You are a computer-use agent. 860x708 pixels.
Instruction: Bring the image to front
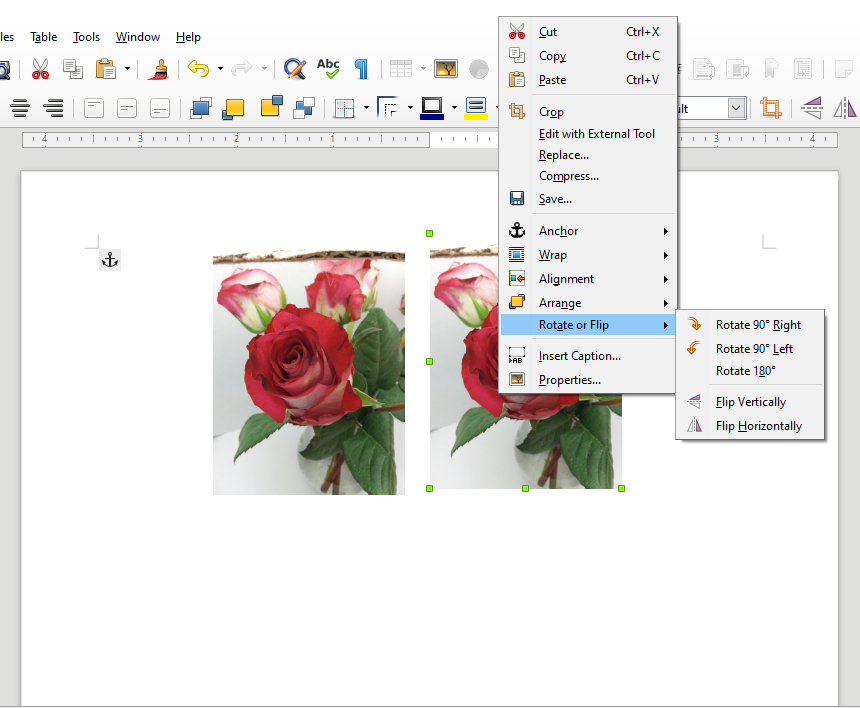202,107
